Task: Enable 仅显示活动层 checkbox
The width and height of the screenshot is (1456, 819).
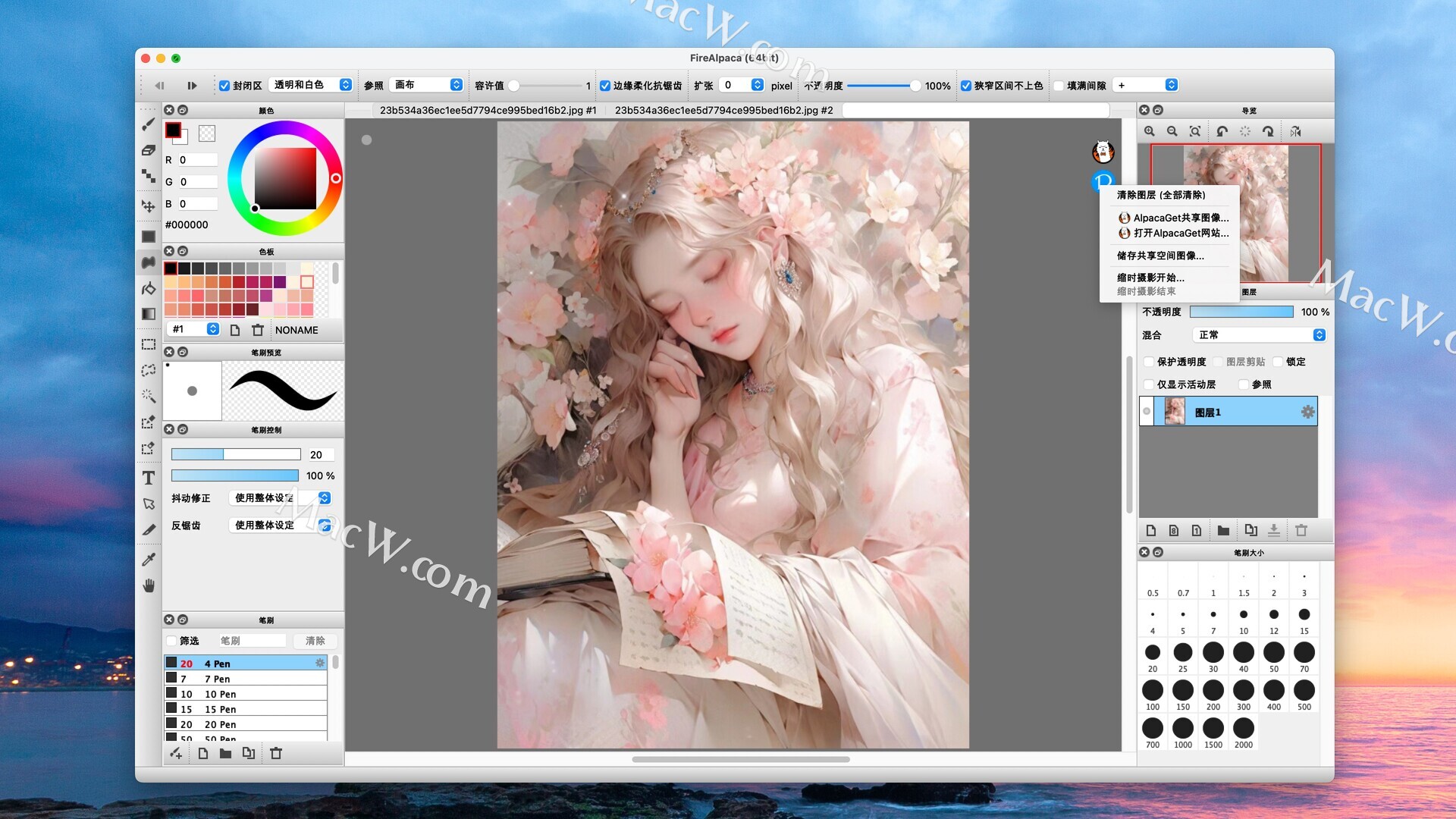Action: click(x=1149, y=384)
